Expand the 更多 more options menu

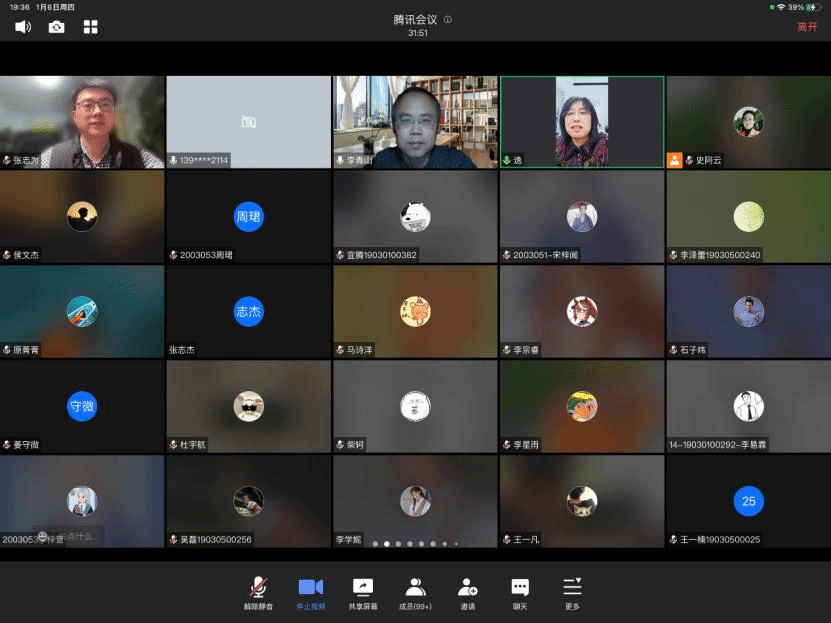tap(572, 592)
